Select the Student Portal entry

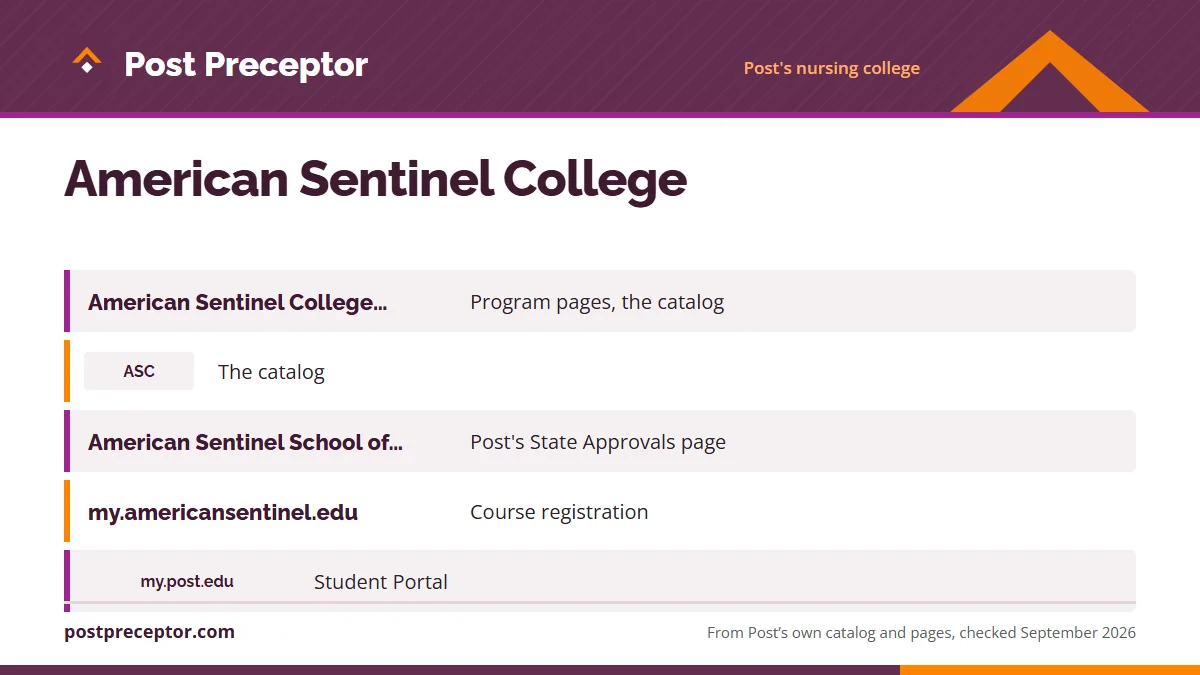[381, 582]
